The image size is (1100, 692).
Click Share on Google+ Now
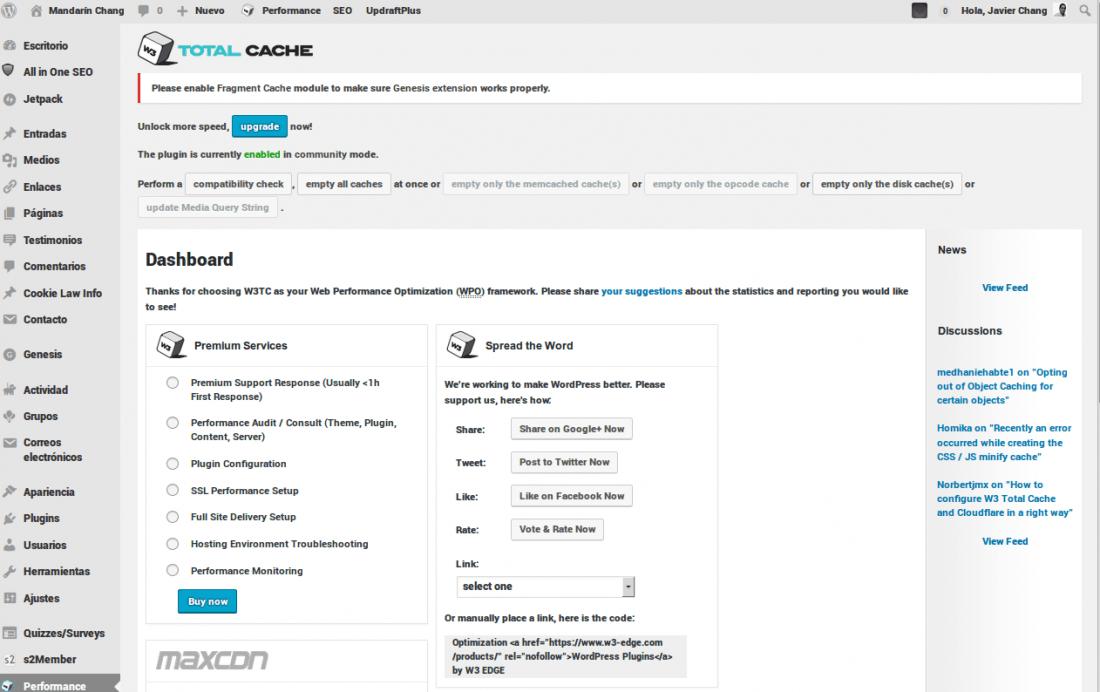pos(572,429)
